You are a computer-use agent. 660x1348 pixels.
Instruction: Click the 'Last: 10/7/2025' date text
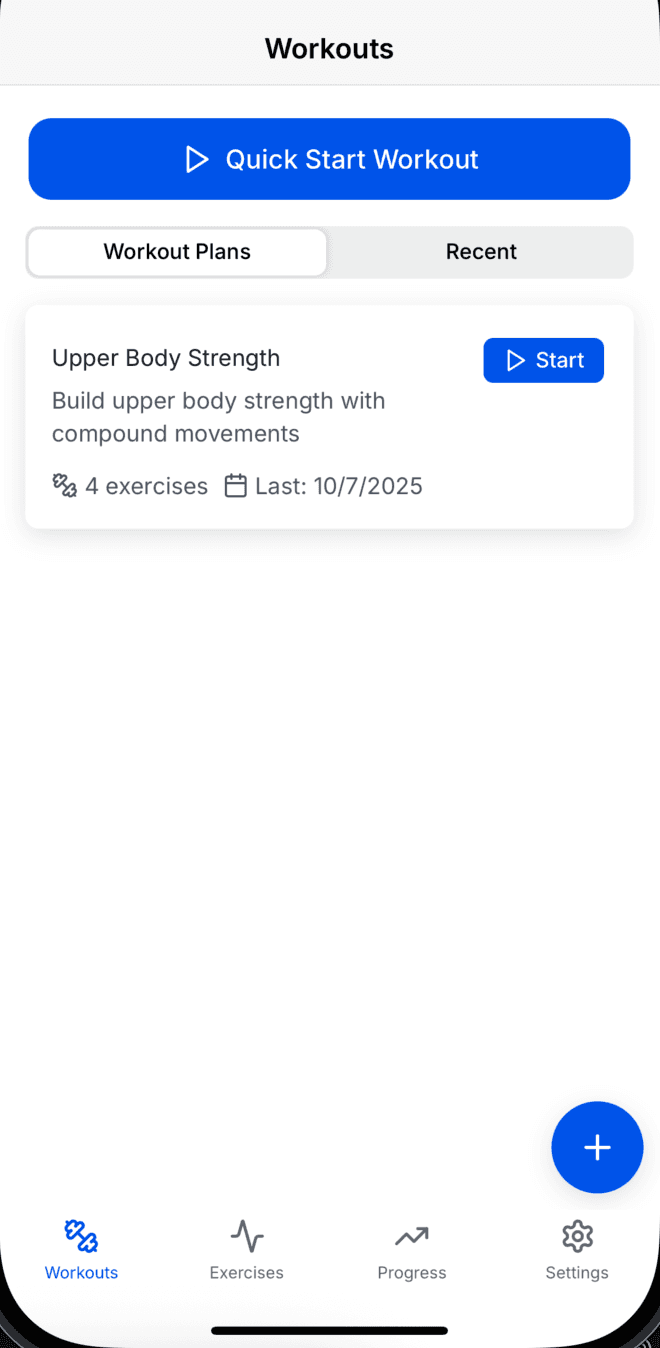338,485
